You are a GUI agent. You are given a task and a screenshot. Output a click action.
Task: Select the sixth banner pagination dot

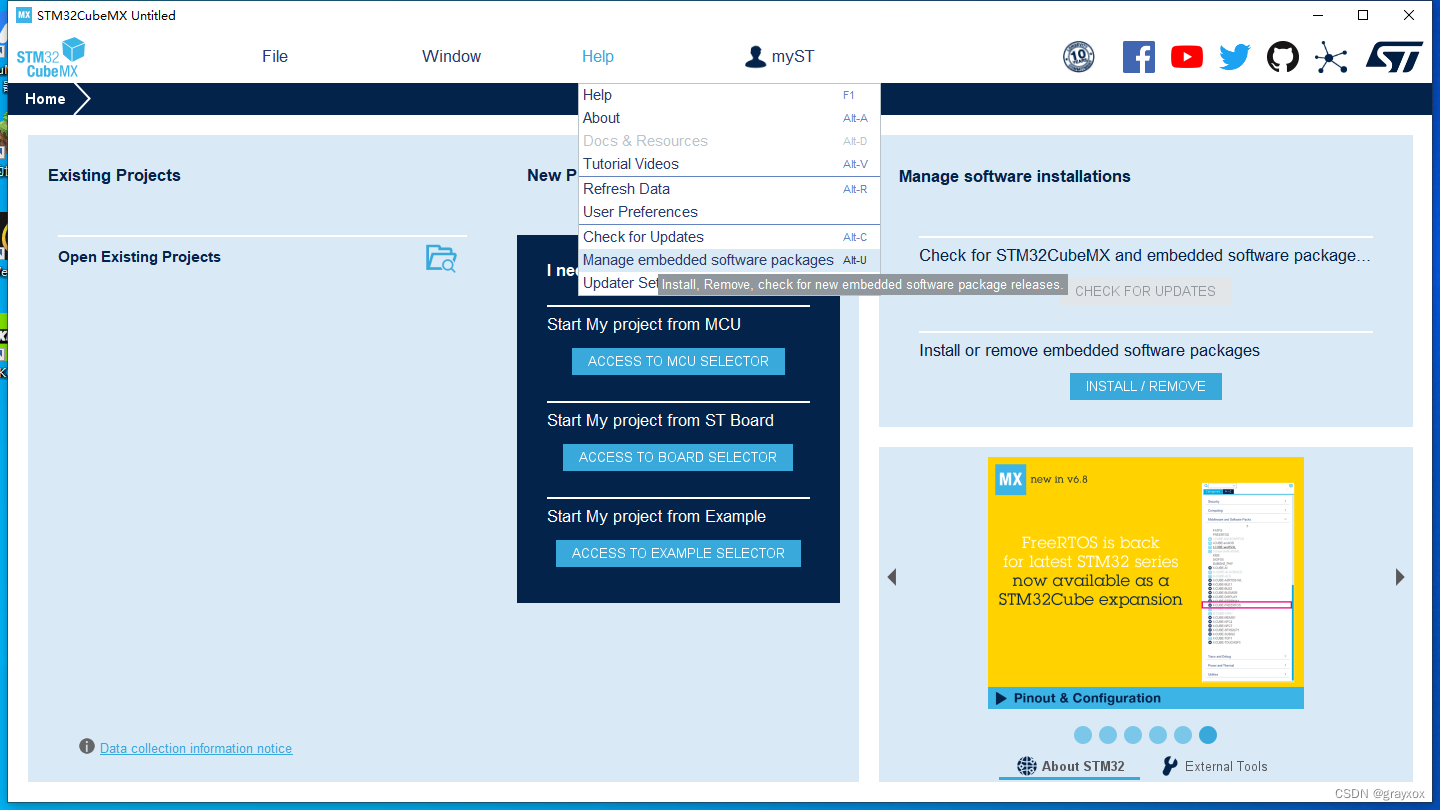pyautogui.click(x=1208, y=735)
